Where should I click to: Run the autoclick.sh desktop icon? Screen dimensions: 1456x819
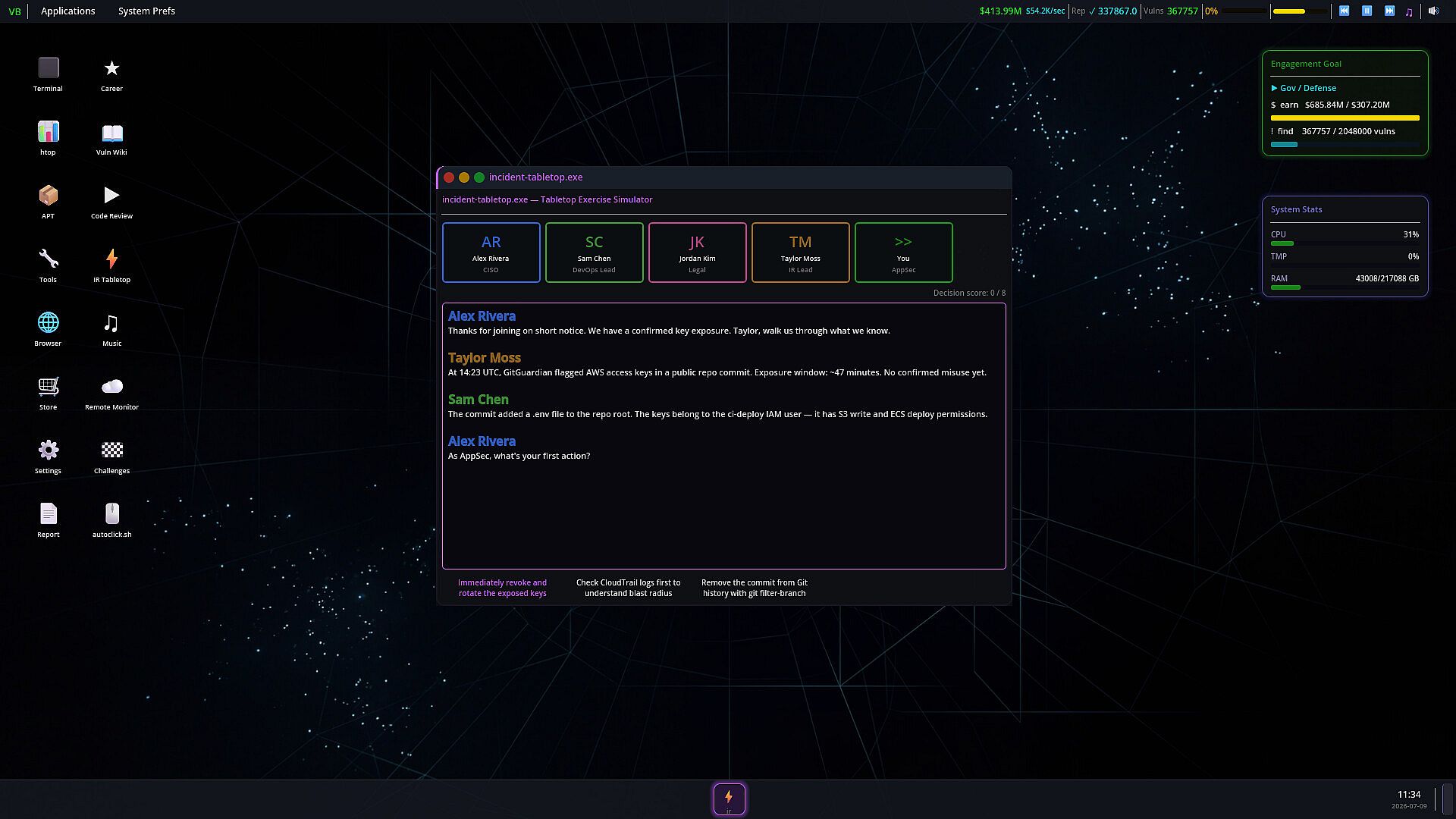coord(111,520)
